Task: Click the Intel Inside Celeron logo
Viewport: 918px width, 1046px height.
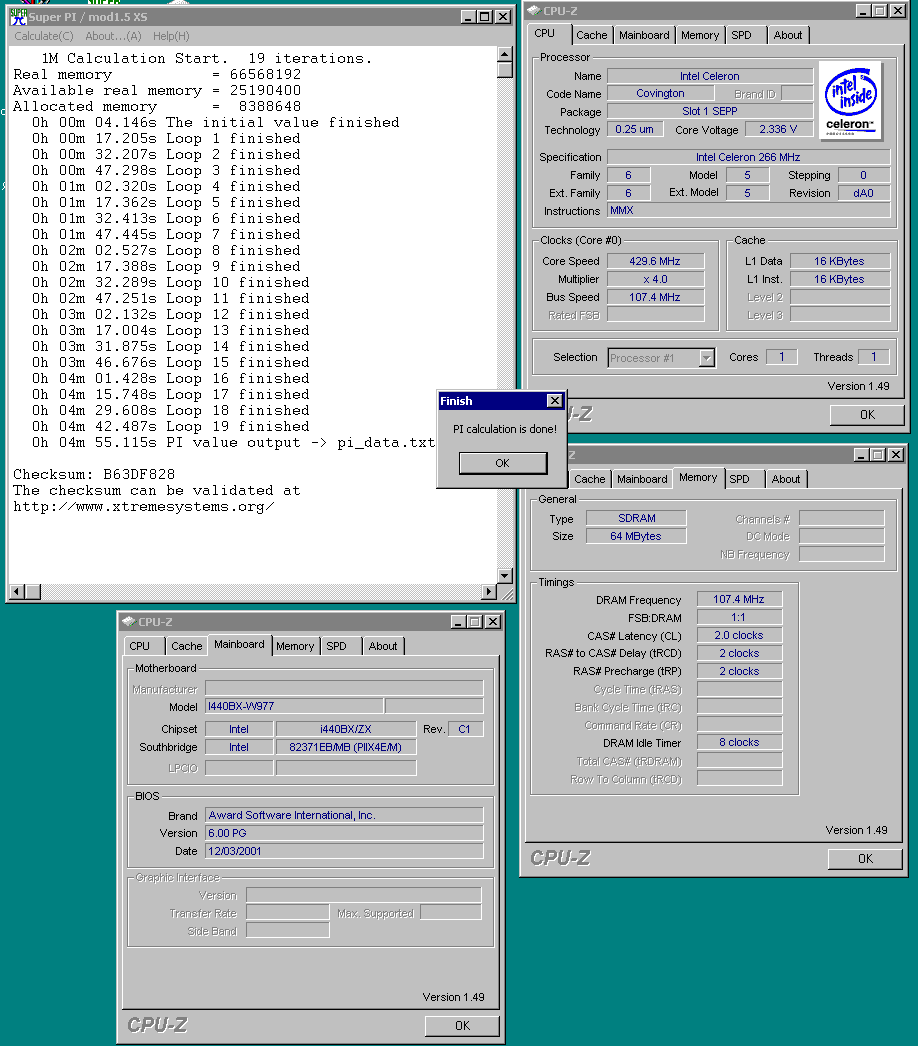Action: pos(850,101)
